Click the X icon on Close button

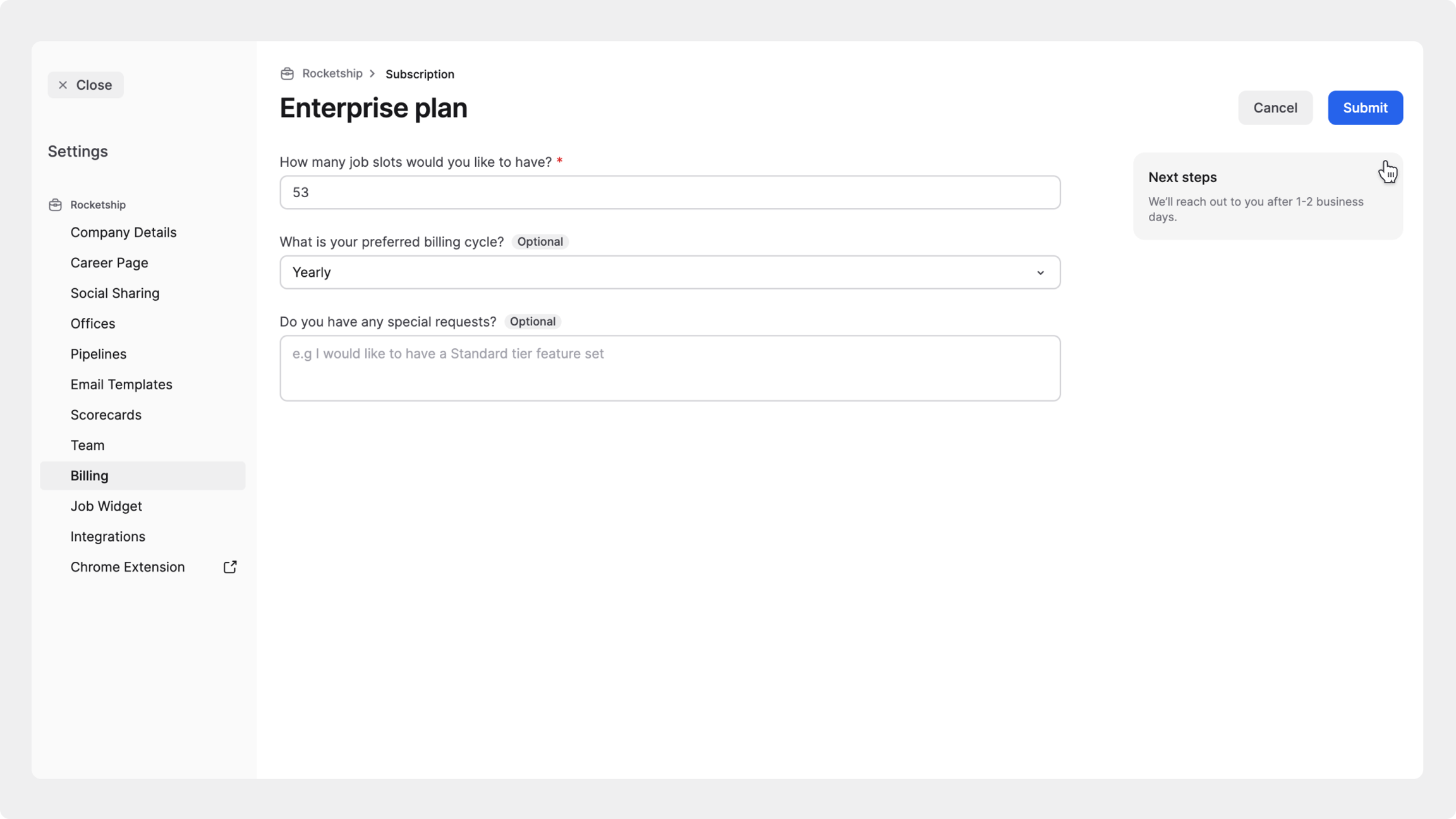tap(63, 85)
